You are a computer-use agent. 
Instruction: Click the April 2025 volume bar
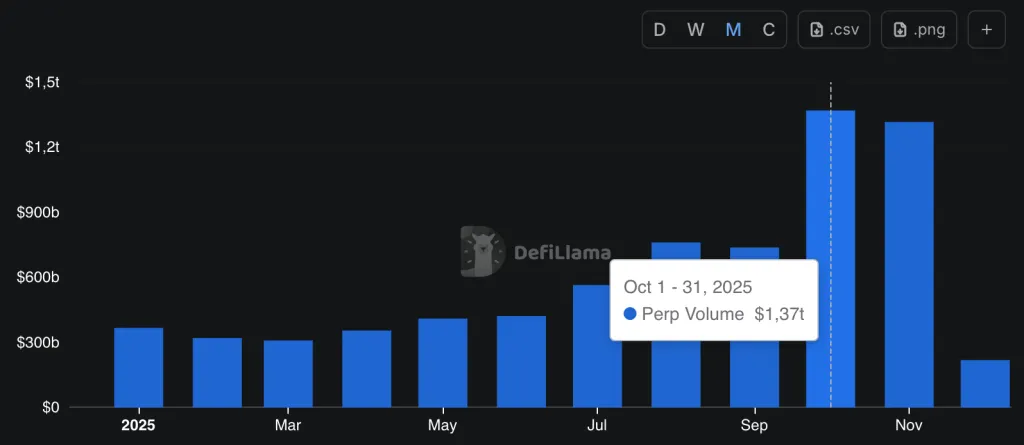(367, 369)
